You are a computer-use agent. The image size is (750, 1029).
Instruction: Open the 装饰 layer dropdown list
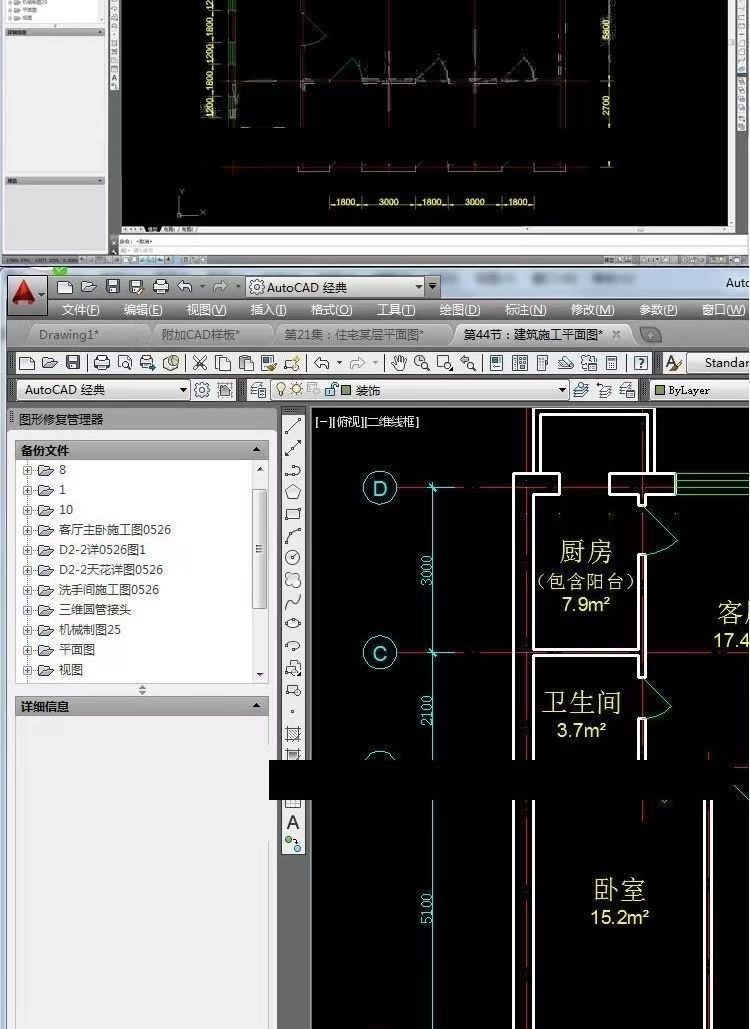click(x=562, y=390)
